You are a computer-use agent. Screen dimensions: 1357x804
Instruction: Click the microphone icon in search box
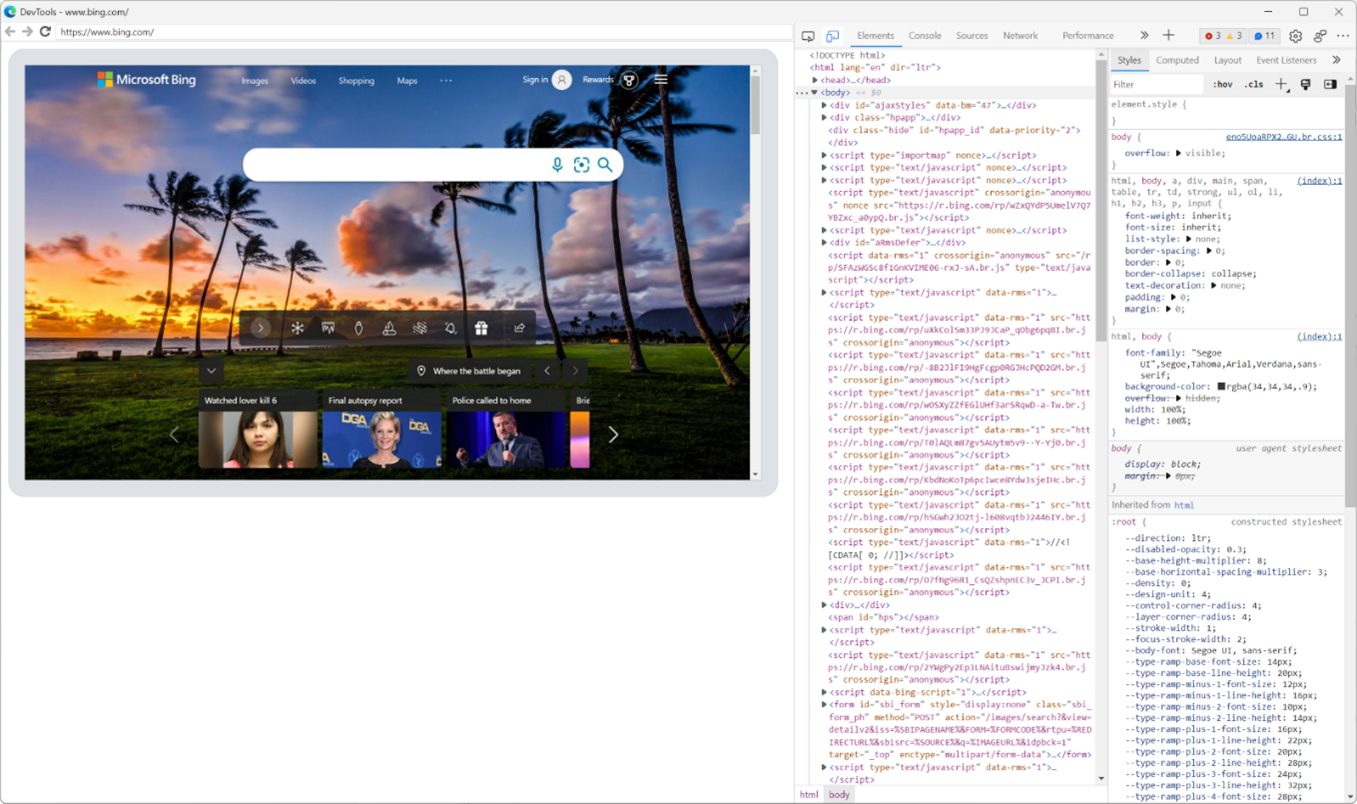click(558, 164)
